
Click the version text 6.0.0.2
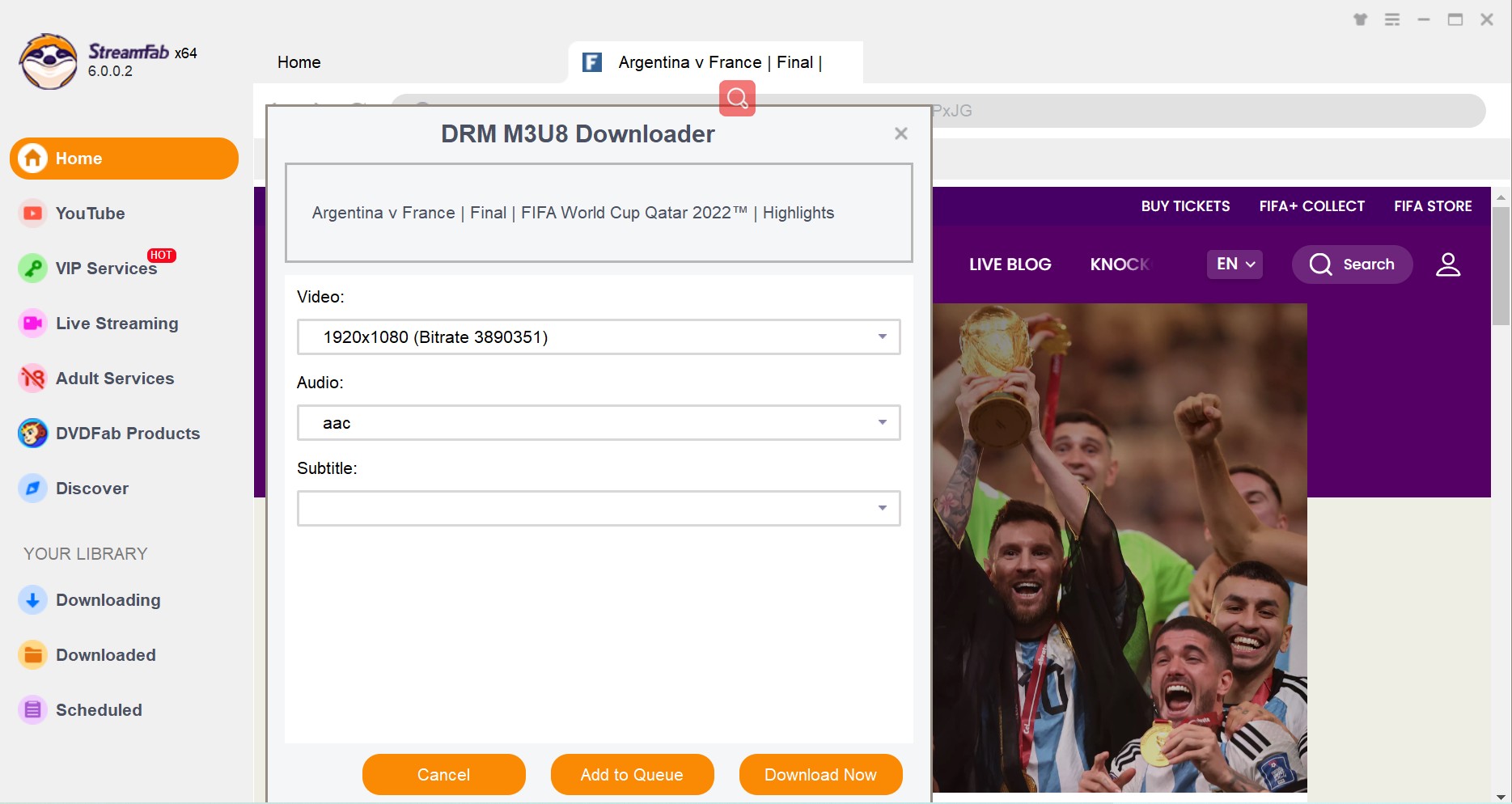110,71
